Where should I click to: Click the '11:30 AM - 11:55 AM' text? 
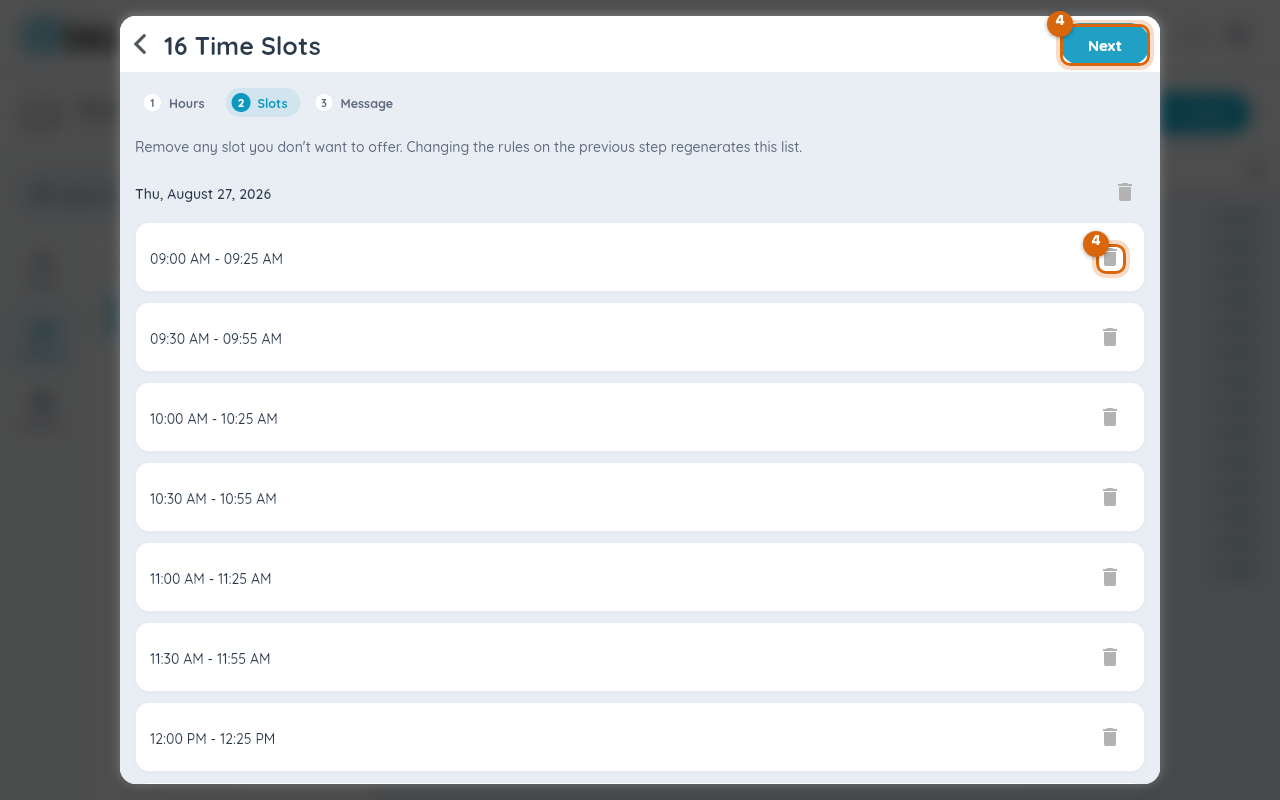tap(210, 659)
